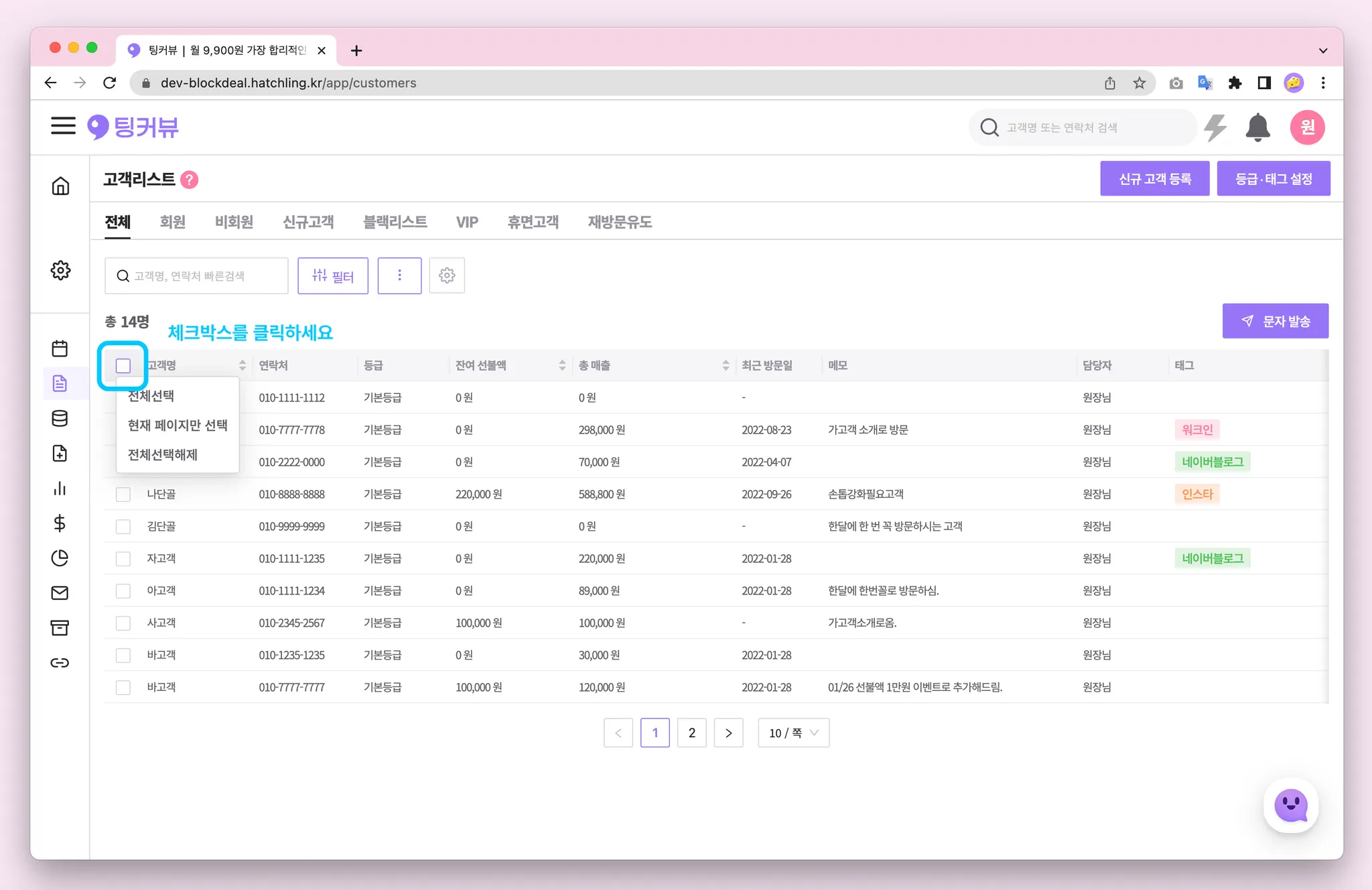Click the notification bell icon

click(x=1257, y=127)
